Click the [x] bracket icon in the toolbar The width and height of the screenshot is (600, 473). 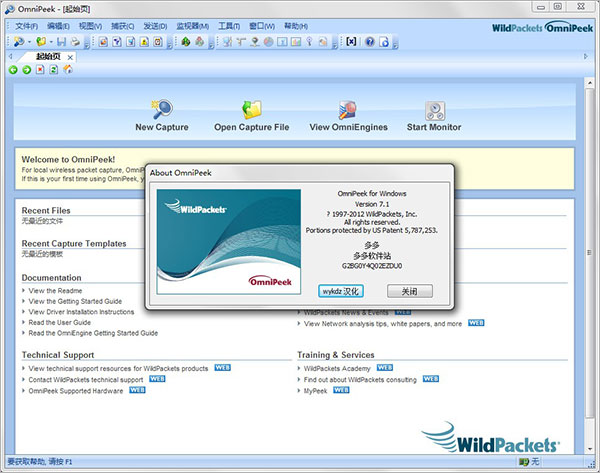(351, 41)
